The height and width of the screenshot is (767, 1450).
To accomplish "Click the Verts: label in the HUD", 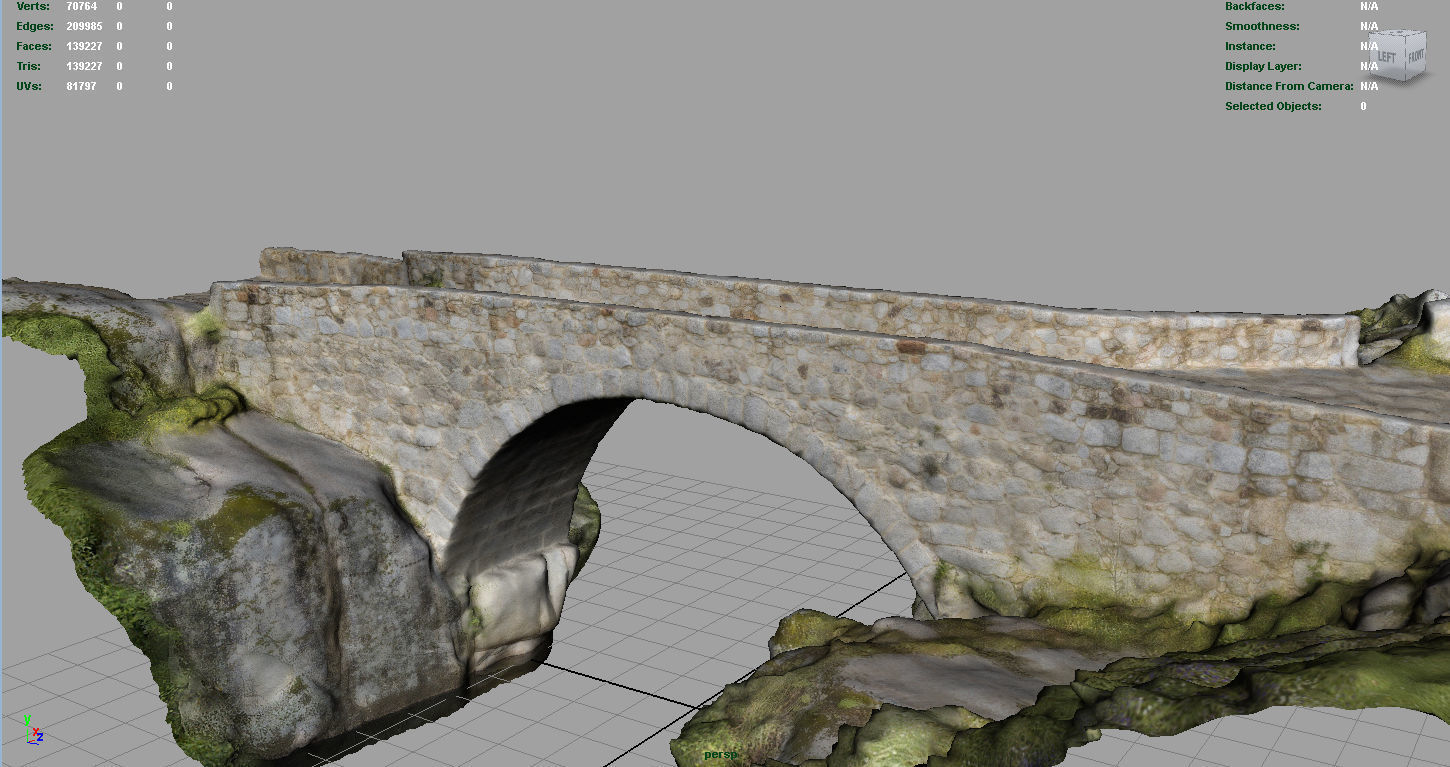I will pos(32,6).
